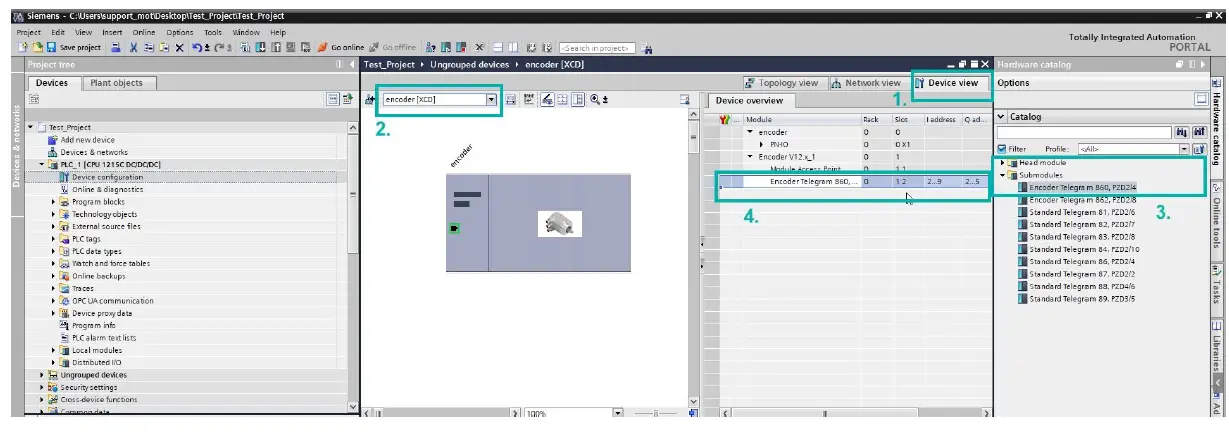Image resolution: width=1229 pixels, height=446 pixels.
Task: Click the Print icon in main toolbar
Action: [116, 47]
